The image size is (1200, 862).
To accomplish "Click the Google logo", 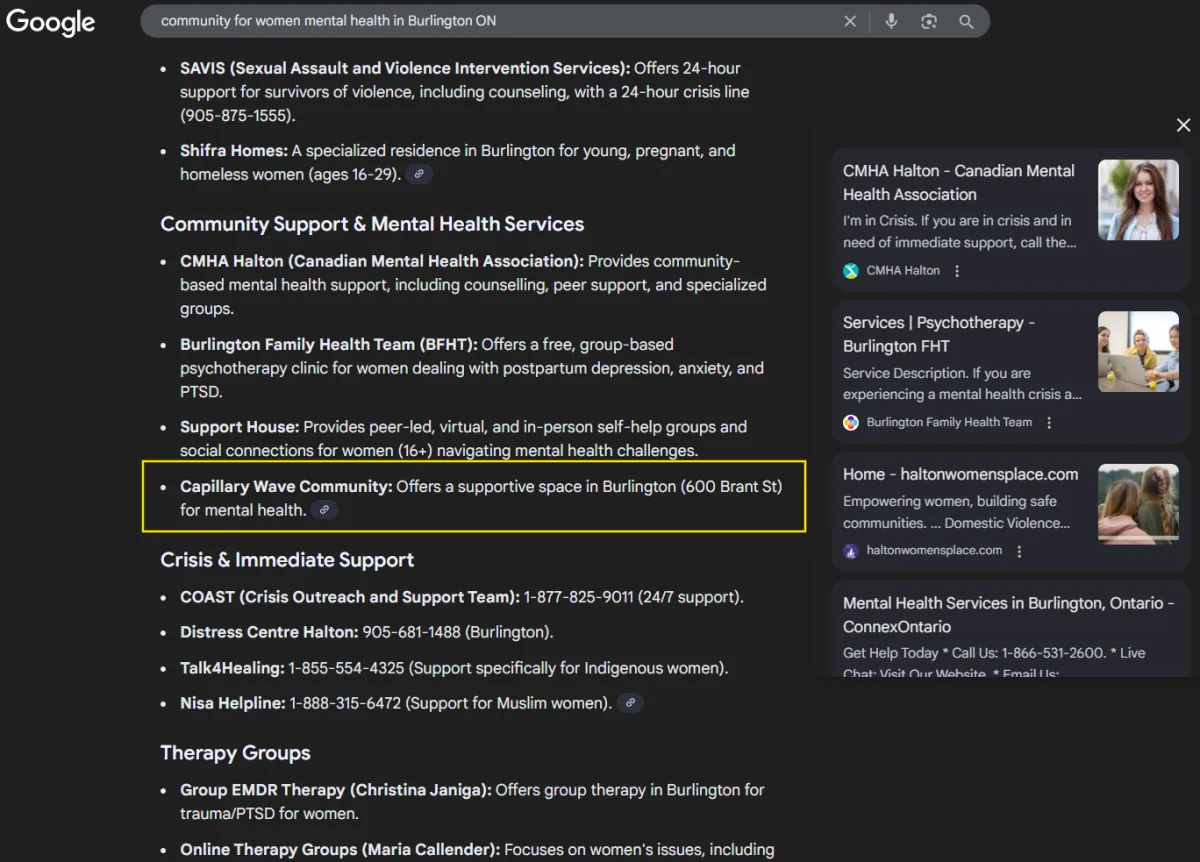I will [51, 22].
